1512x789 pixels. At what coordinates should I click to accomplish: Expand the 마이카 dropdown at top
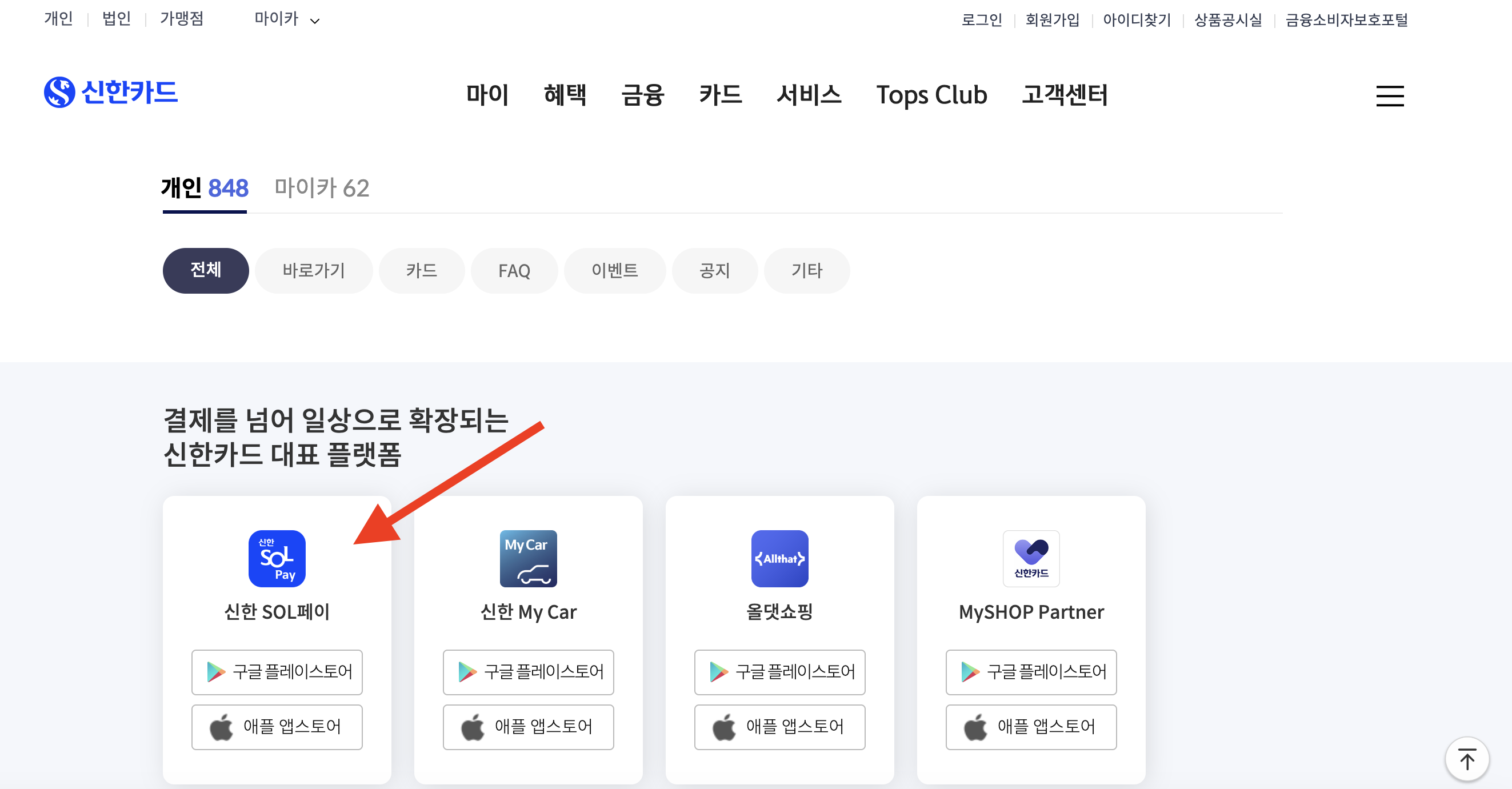click(287, 20)
